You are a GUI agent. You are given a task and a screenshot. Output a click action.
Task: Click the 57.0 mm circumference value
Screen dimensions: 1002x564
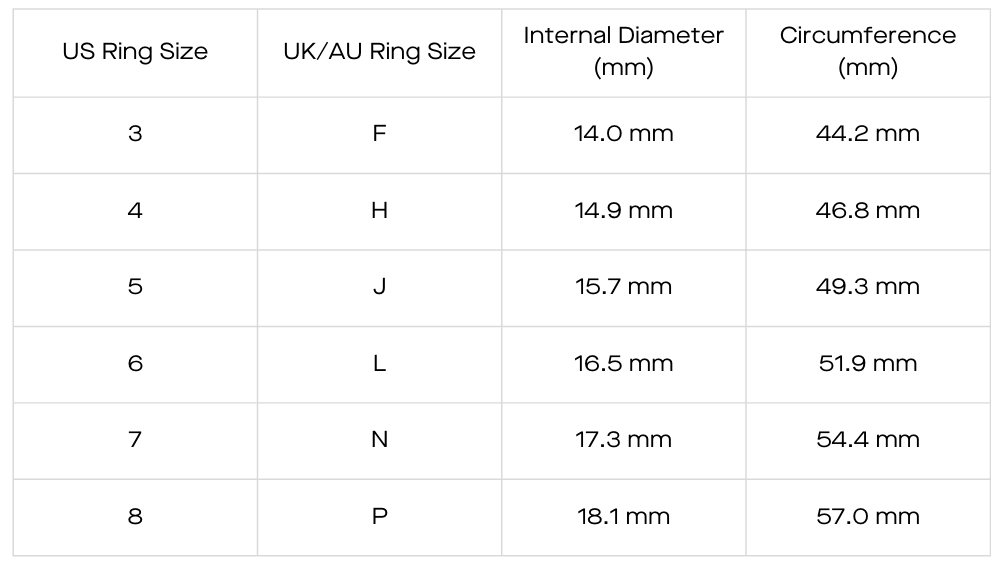tap(868, 517)
